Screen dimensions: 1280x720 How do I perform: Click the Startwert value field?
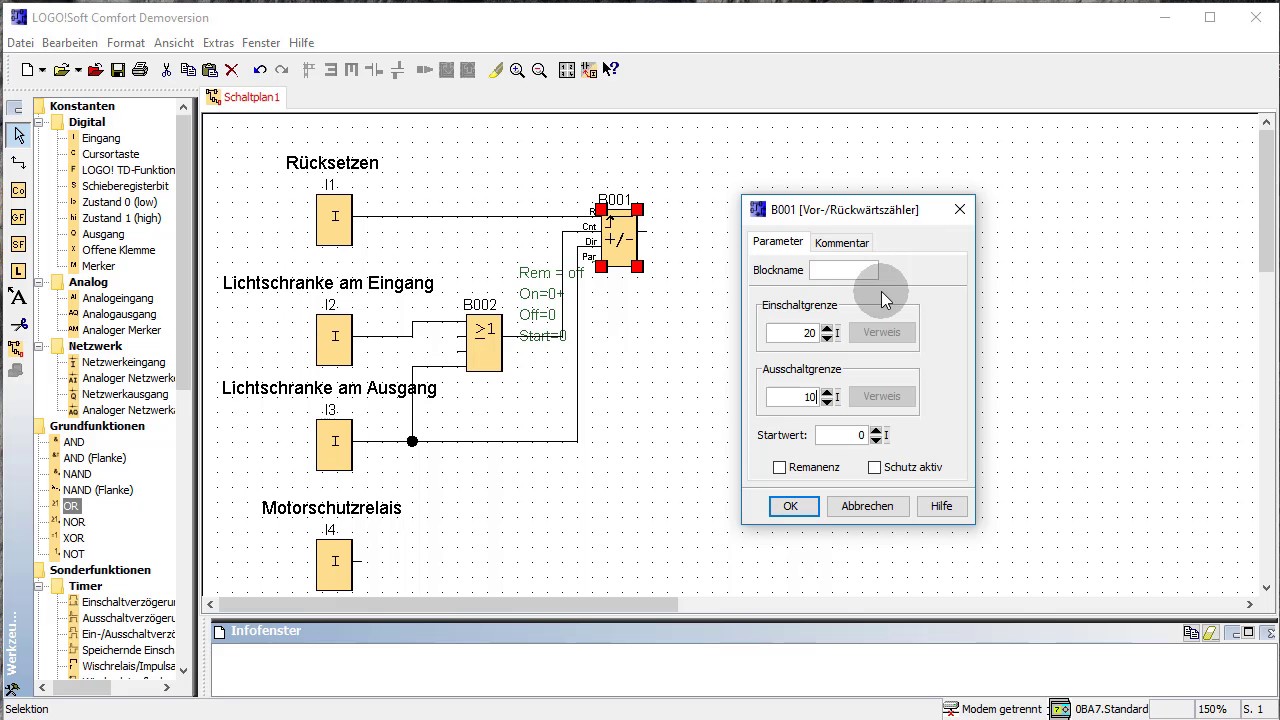(x=842, y=435)
